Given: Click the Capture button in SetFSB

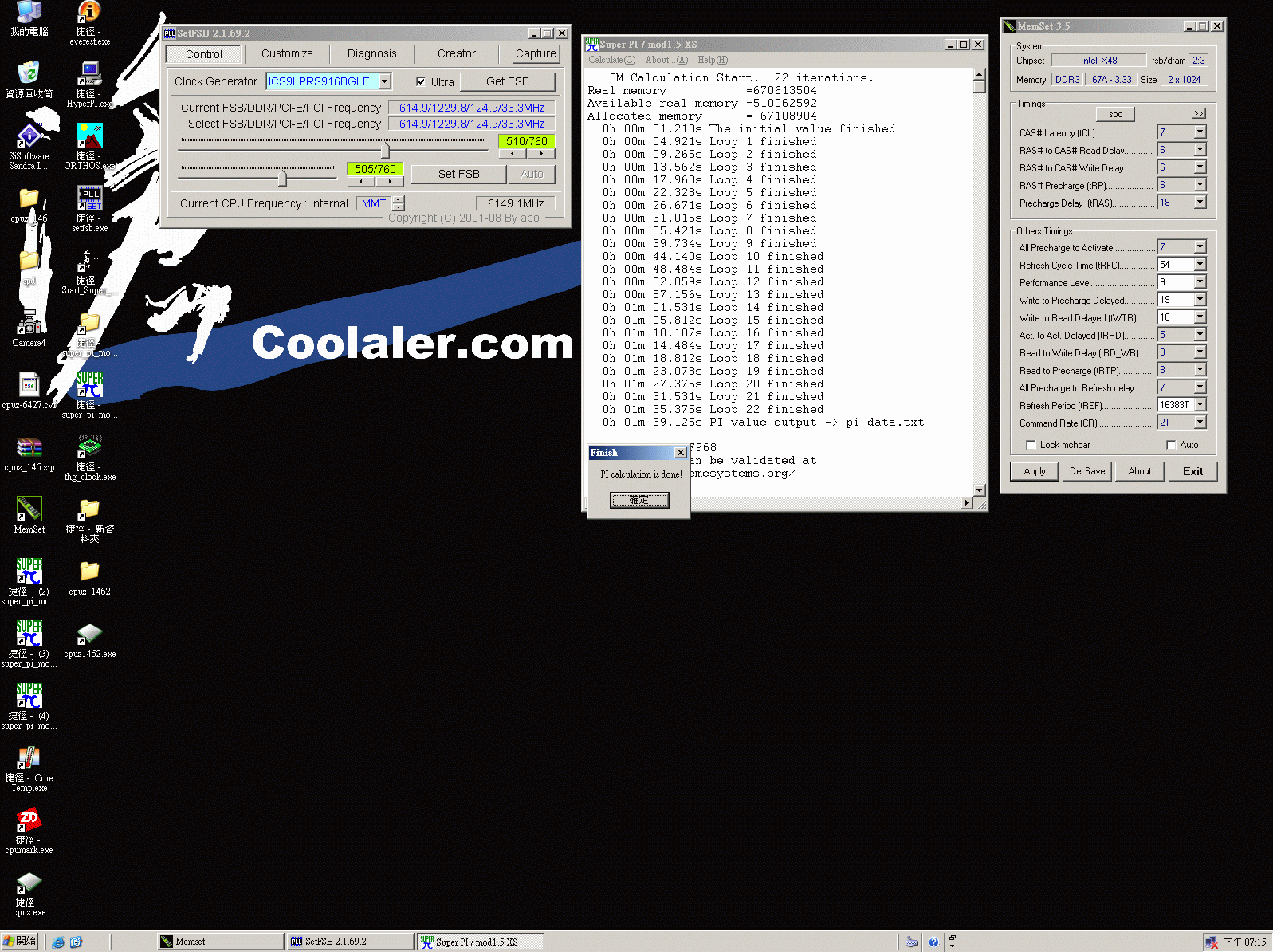Looking at the screenshot, I should click(536, 53).
